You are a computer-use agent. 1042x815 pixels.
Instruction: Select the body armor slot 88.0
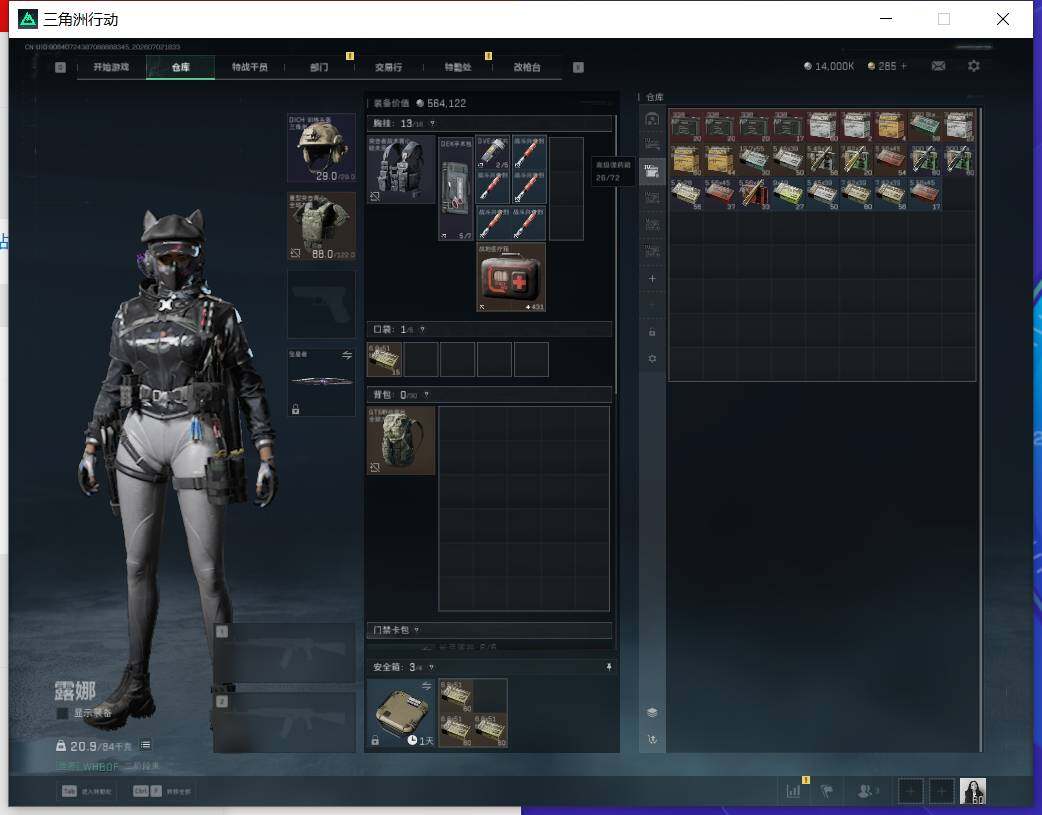coord(322,227)
